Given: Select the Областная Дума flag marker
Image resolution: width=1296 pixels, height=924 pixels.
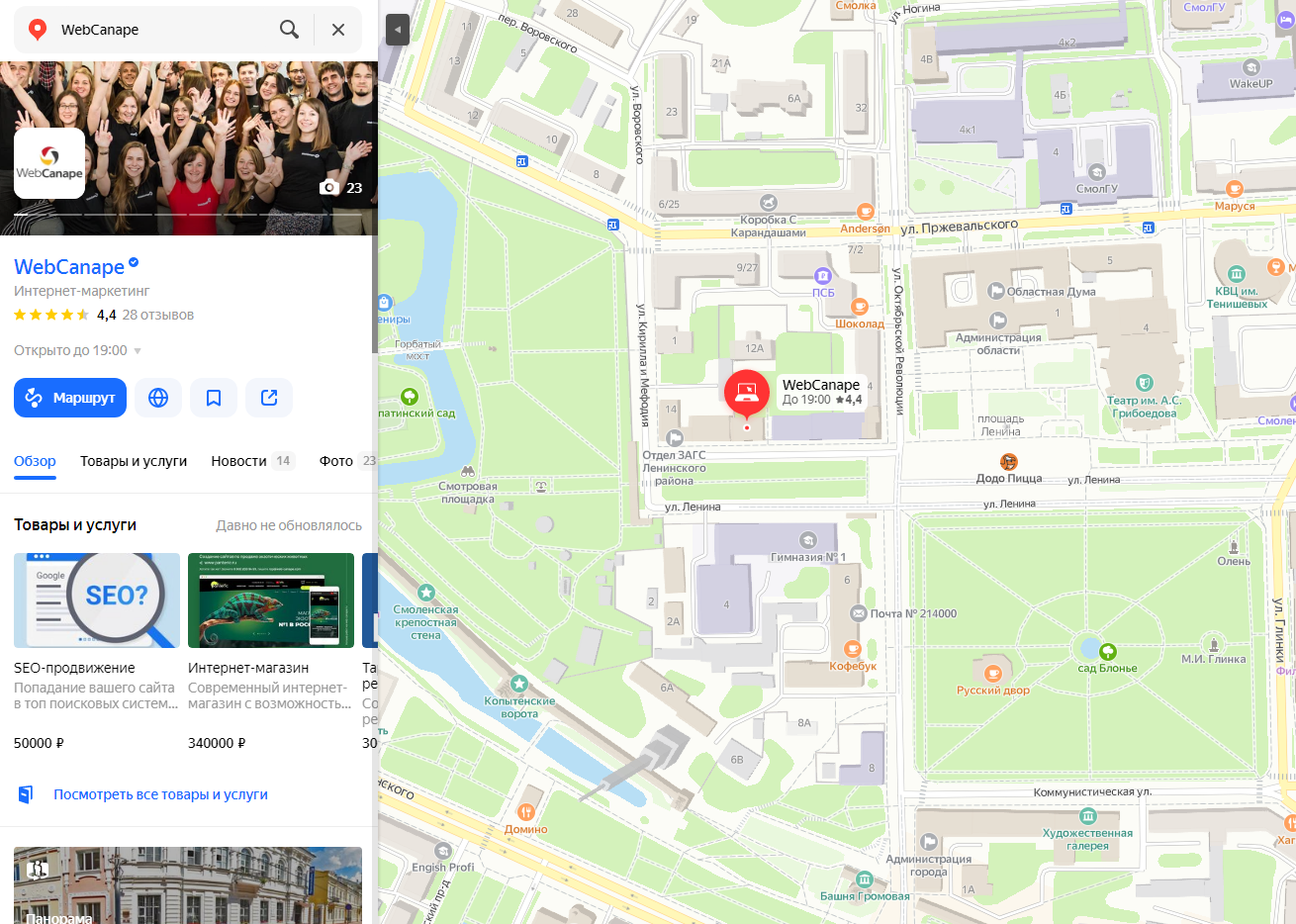Looking at the screenshot, I should pyautogui.click(x=996, y=291).
